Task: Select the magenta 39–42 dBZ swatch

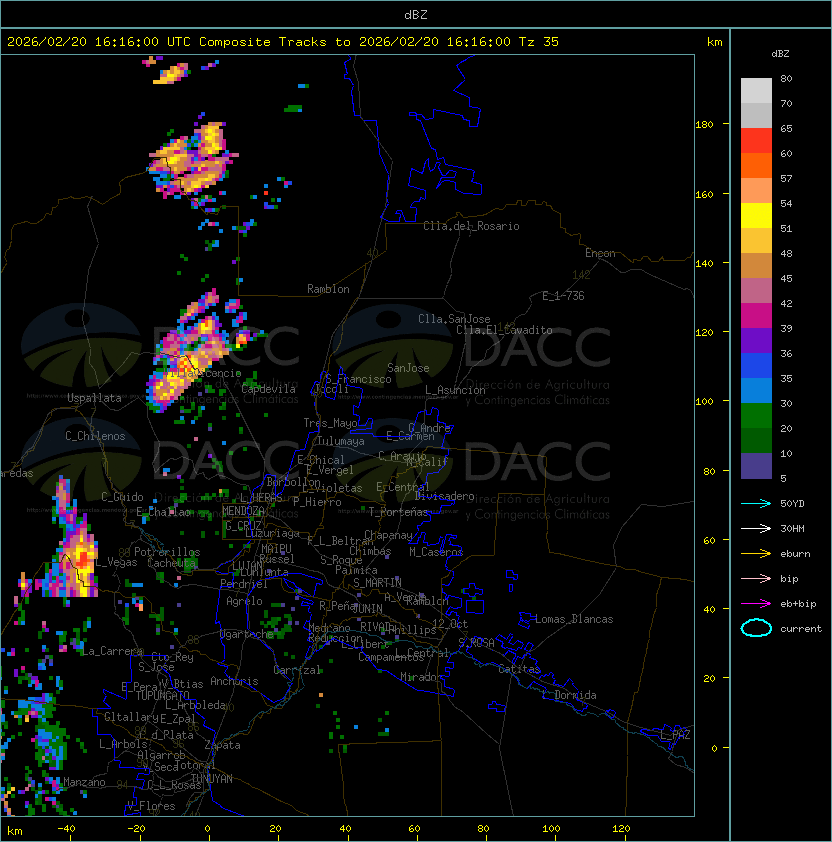Action: pyautogui.click(x=756, y=316)
